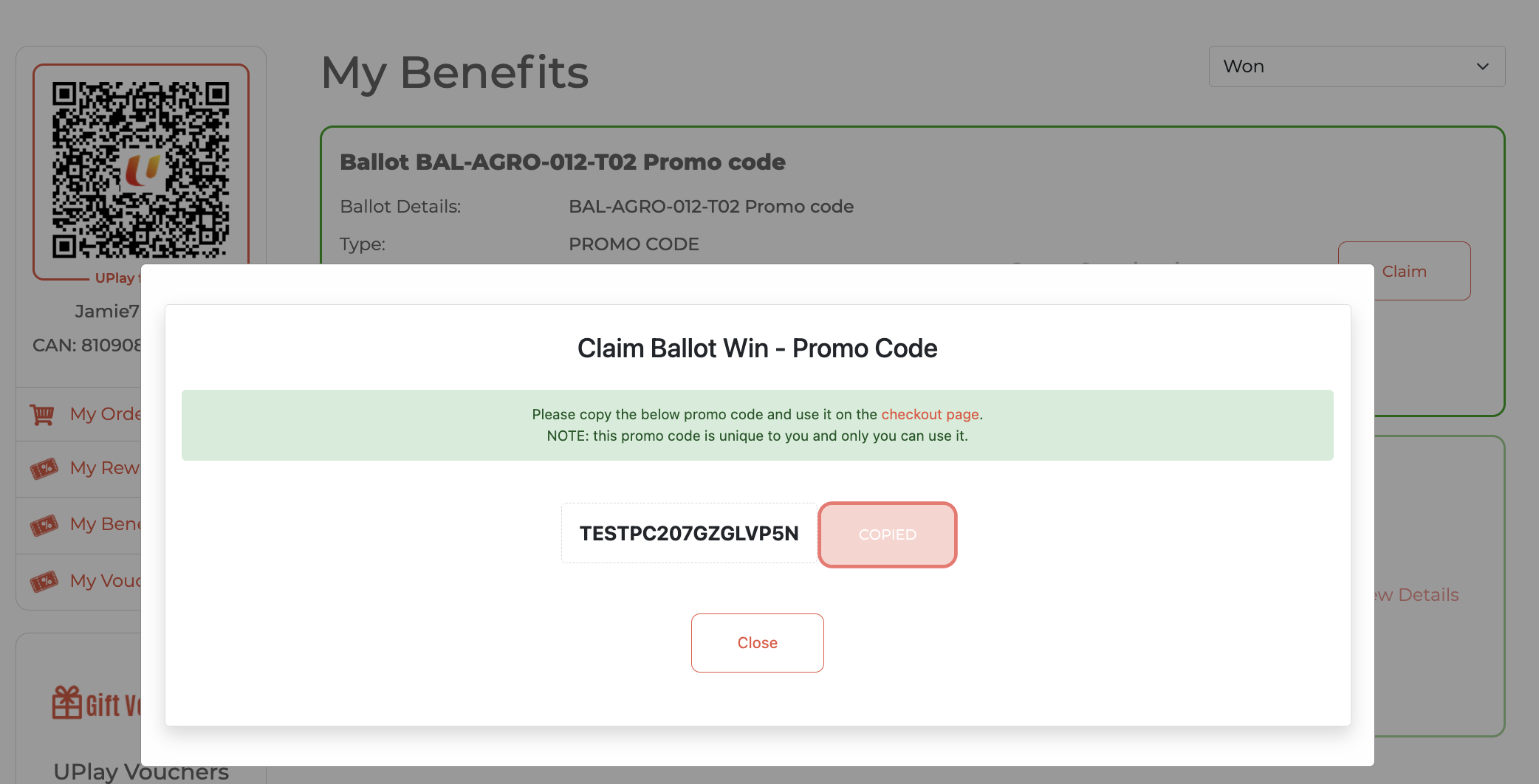The image size is (1539, 784).
Task: Click the Gift Voucher gift box icon
Action: (66, 702)
